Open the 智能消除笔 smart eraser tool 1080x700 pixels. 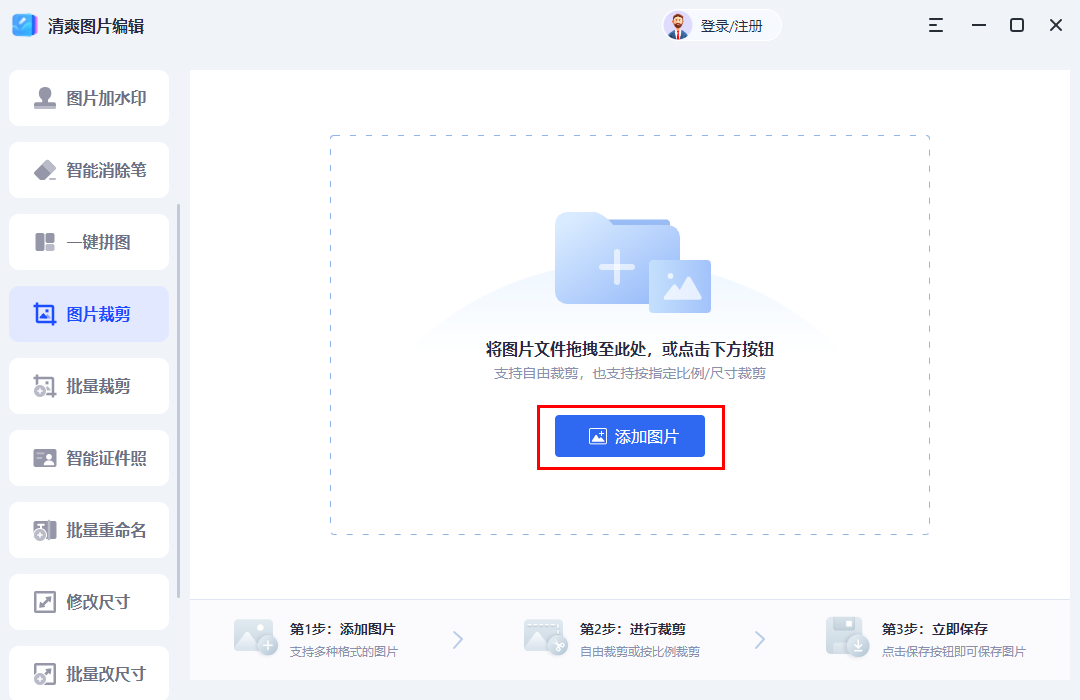pyautogui.click(x=88, y=170)
